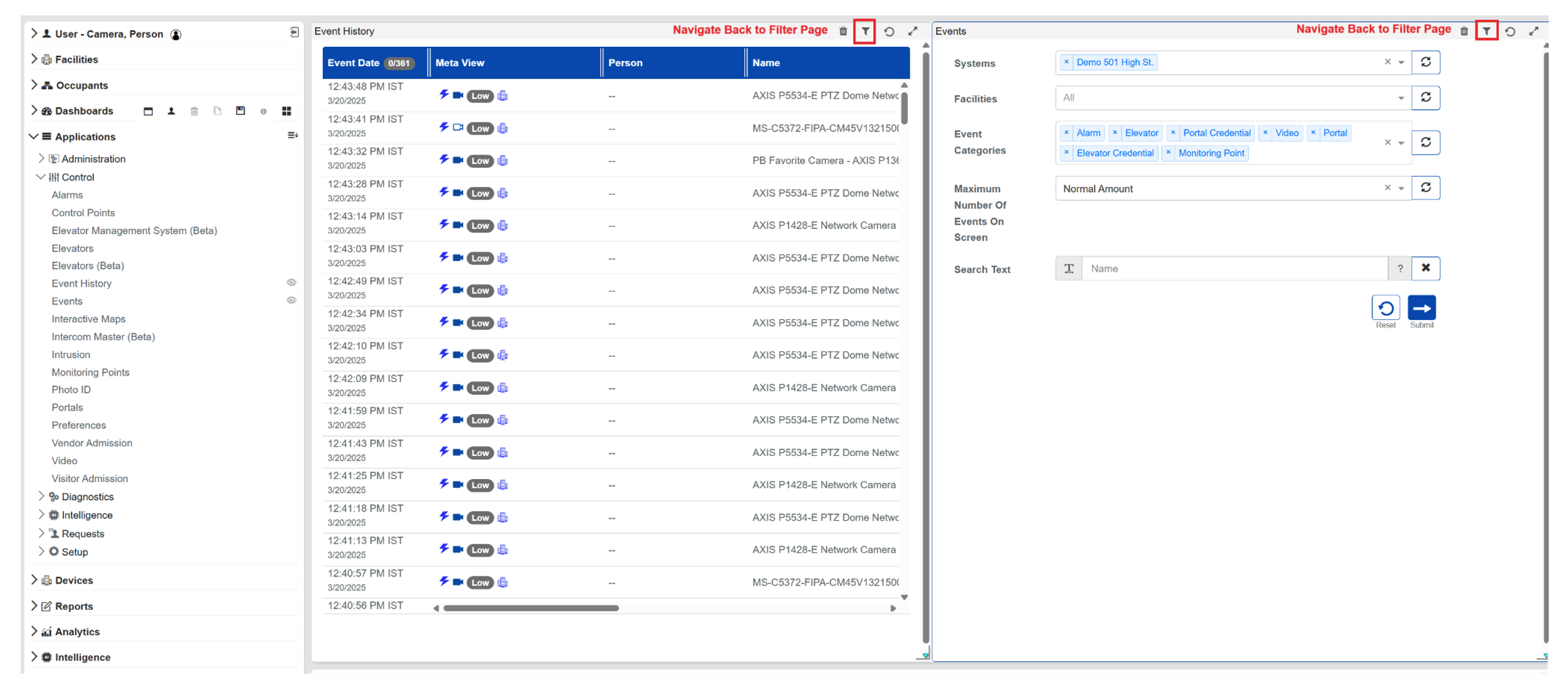
Task: Click the horizontal scrollbar under the event table
Action: [531, 608]
